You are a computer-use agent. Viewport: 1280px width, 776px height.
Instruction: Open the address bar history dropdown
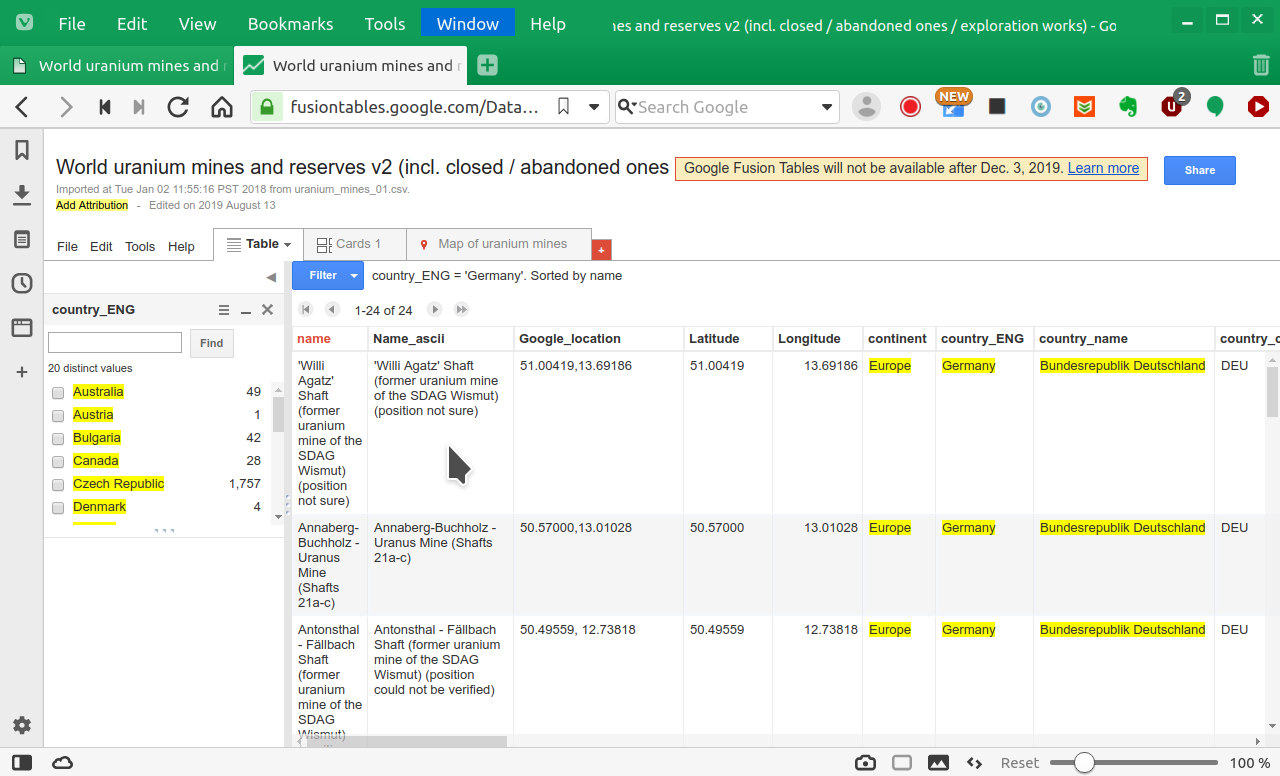point(594,107)
